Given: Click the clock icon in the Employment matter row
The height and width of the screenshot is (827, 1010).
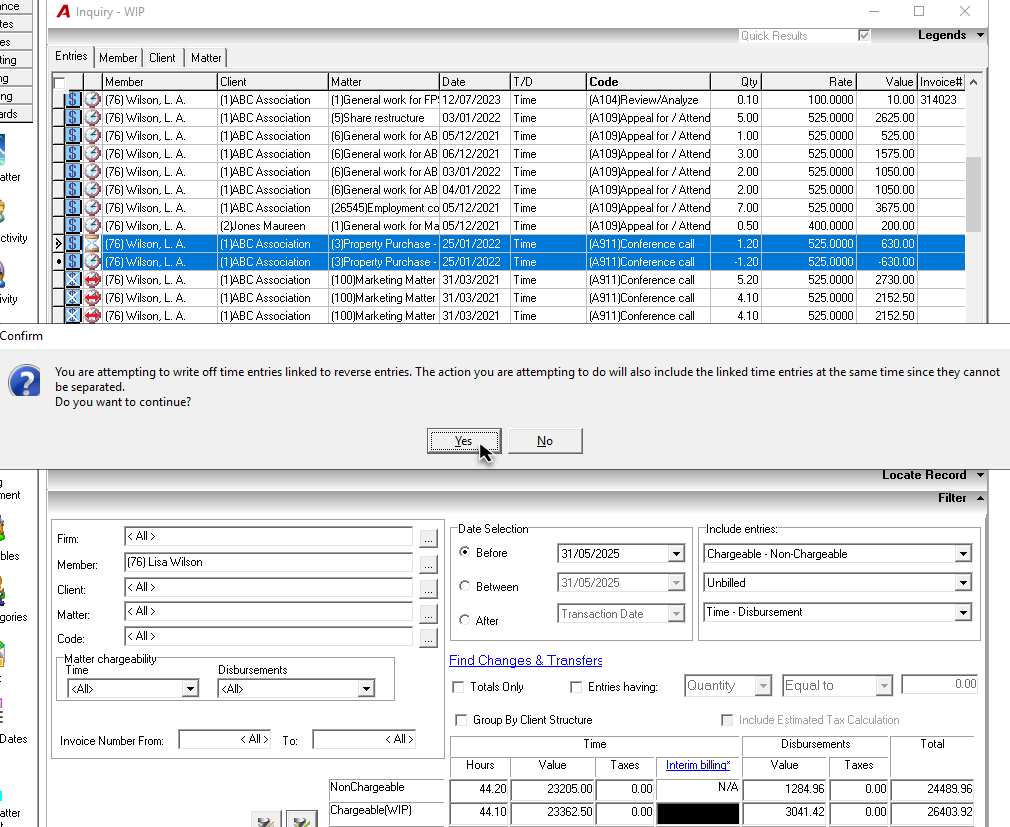Looking at the screenshot, I should tap(93, 208).
